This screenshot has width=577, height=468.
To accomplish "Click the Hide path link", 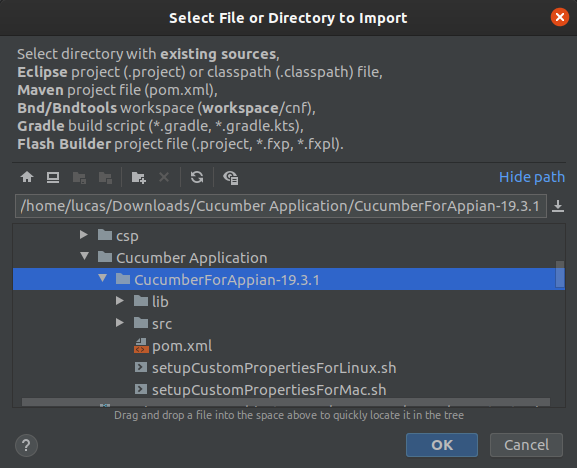I will [x=532, y=177].
